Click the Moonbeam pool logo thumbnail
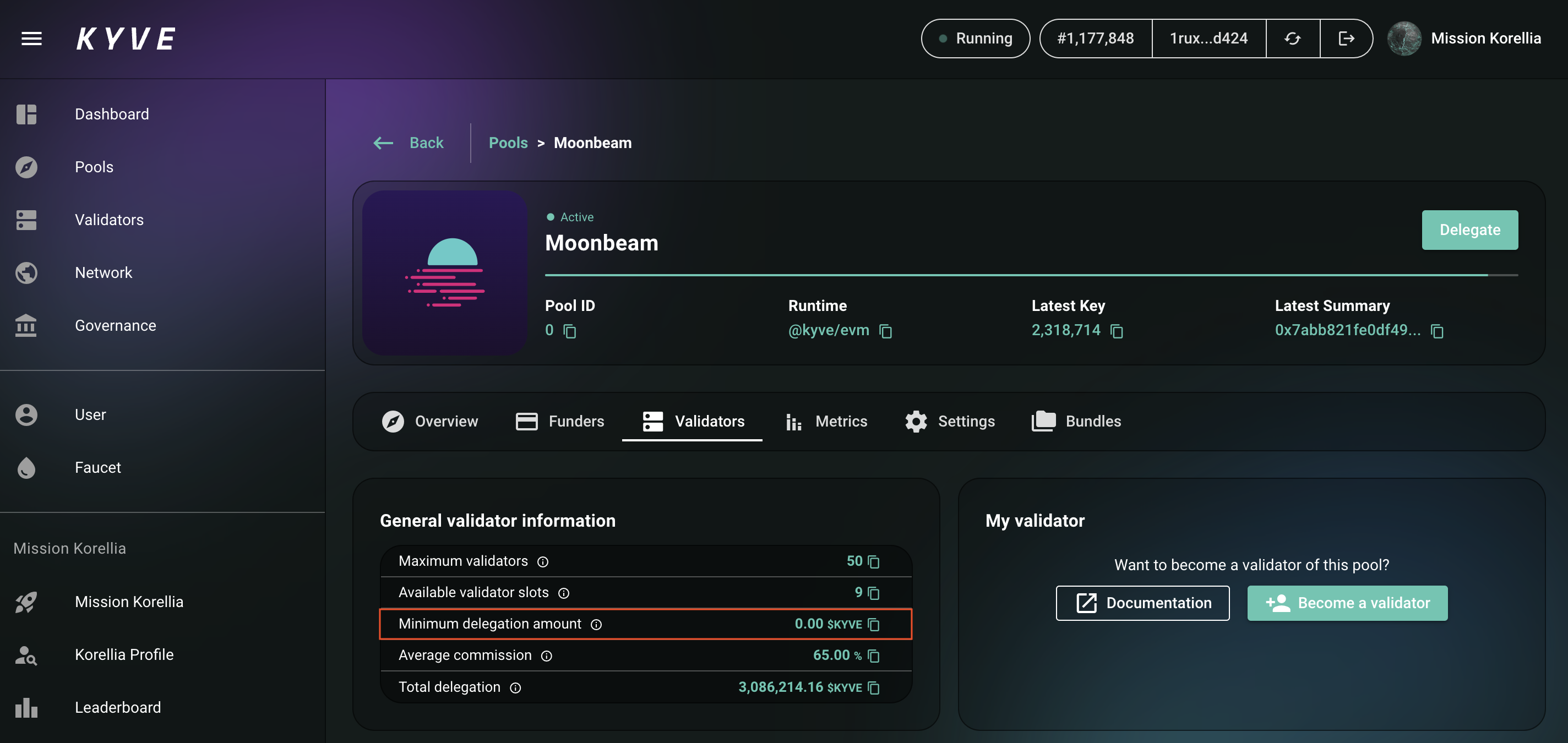 (x=444, y=272)
